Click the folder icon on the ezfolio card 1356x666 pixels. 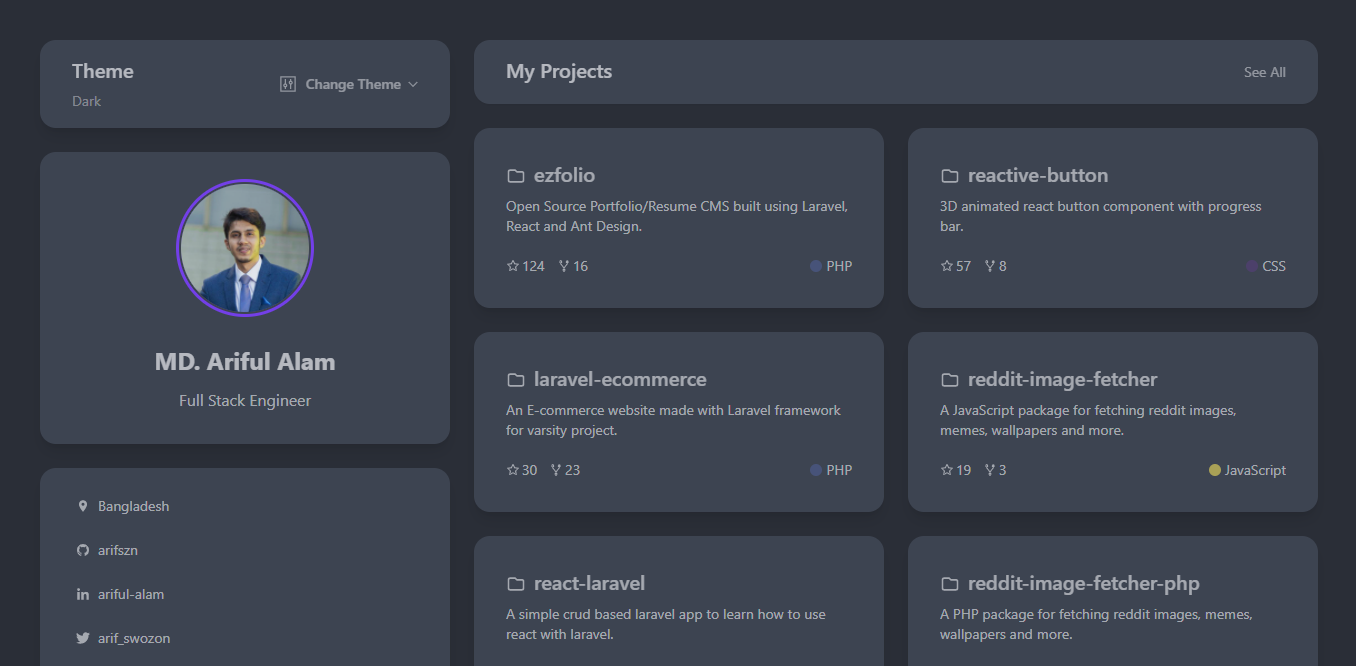coord(516,174)
